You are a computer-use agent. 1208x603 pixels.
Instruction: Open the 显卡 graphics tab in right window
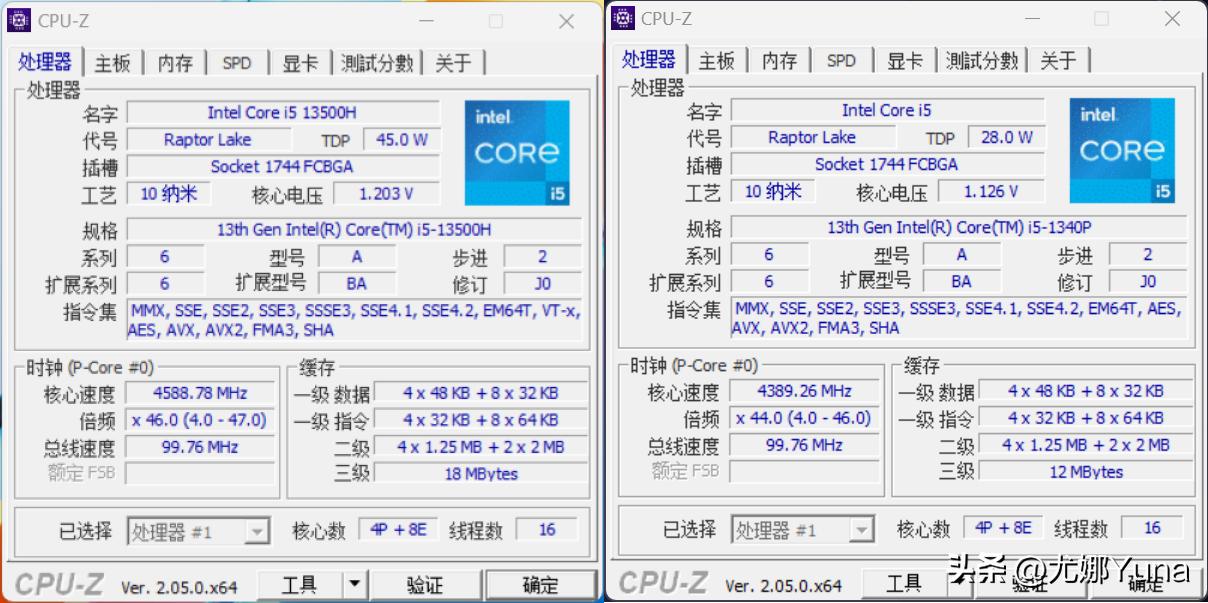click(903, 60)
